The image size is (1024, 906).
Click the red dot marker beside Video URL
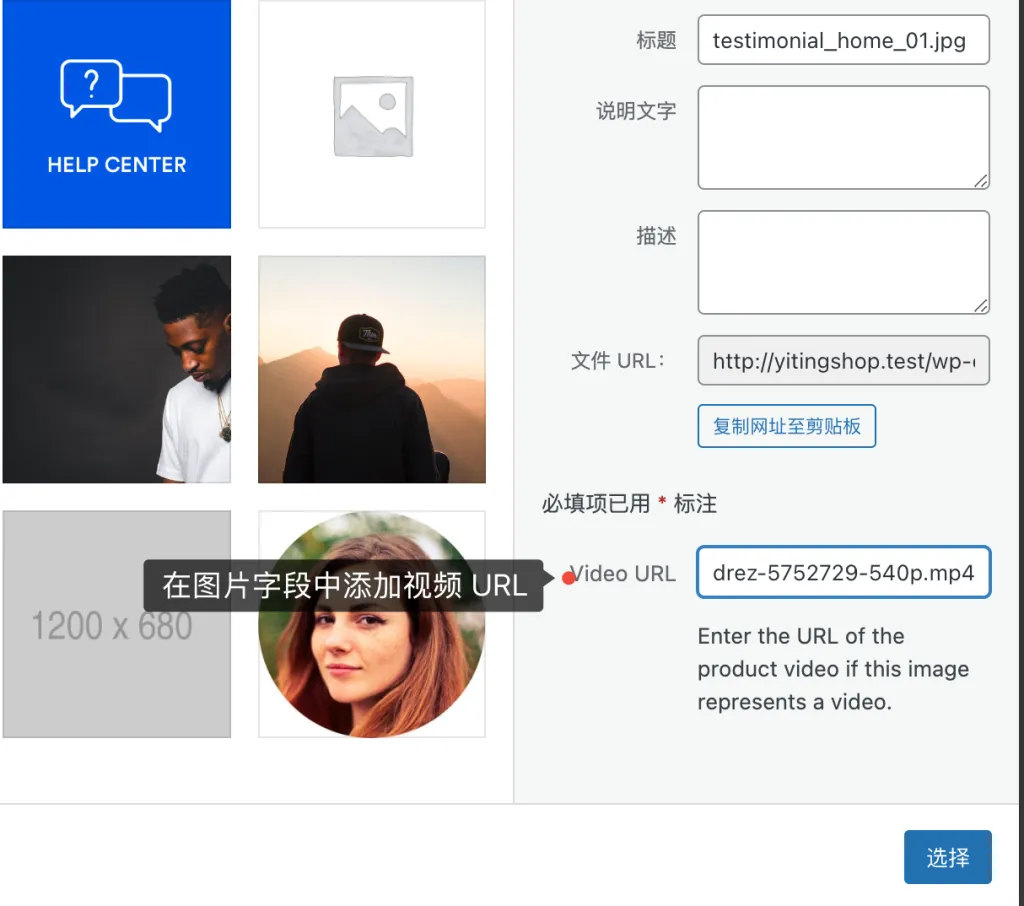click(x=569, y=577)
